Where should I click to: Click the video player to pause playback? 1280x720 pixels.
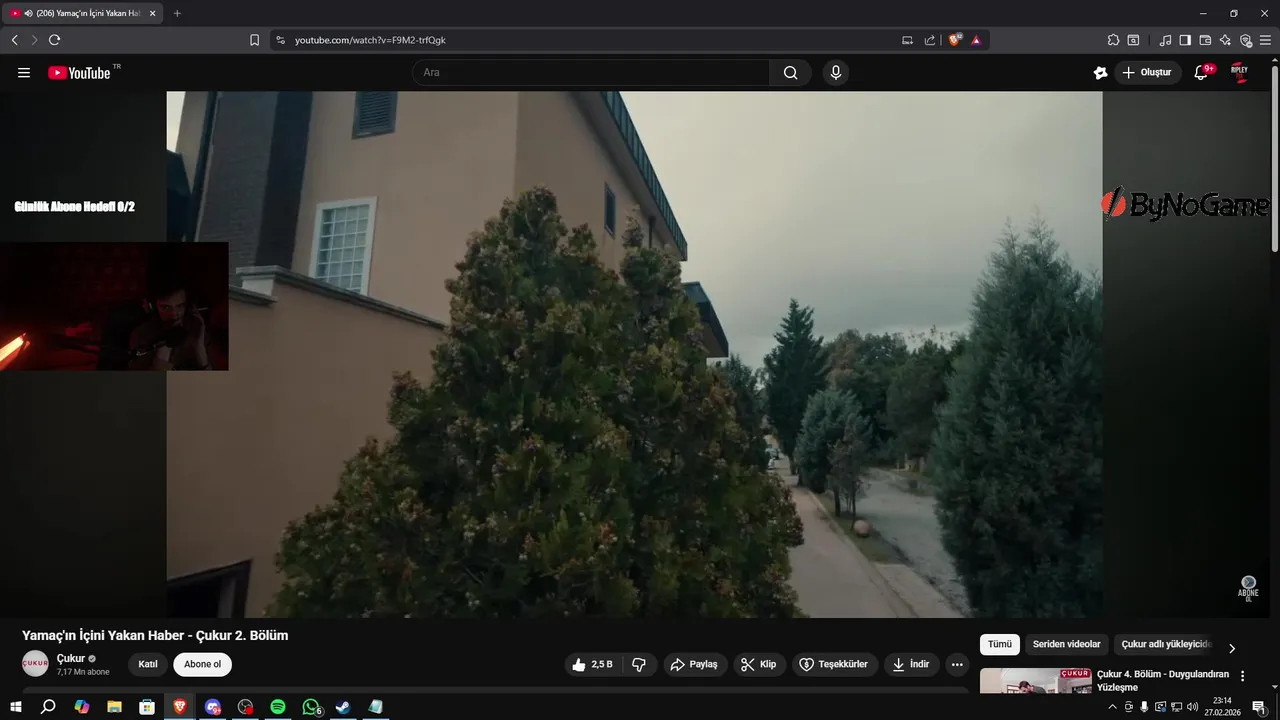[634, 354]
